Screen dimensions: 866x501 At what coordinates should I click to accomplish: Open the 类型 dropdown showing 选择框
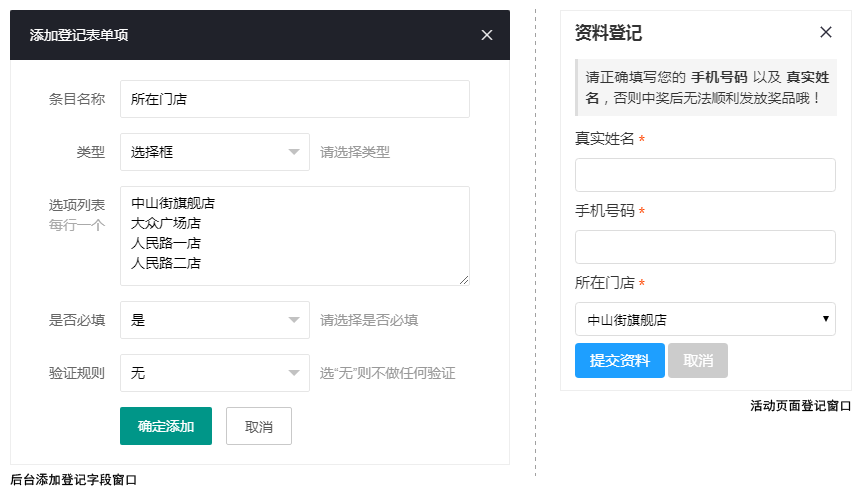point(215,152)
